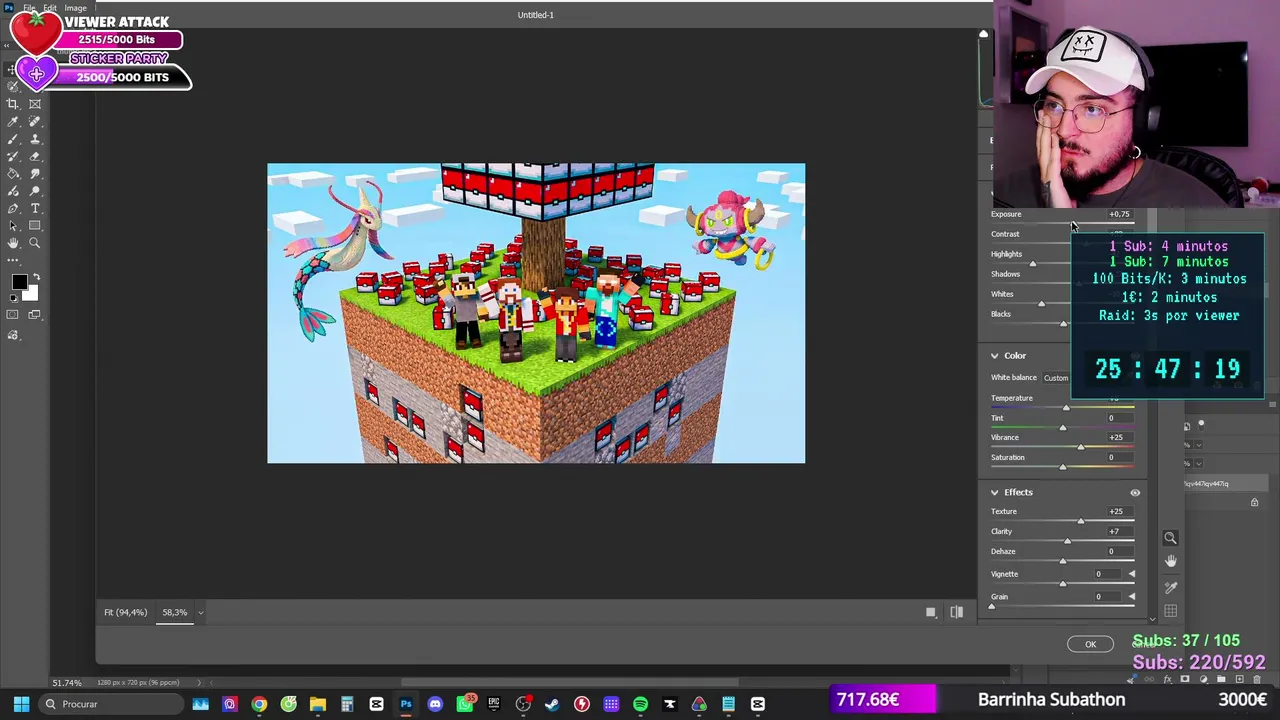
Task: Swap foreground and background colors
Action: pos(36,279)
